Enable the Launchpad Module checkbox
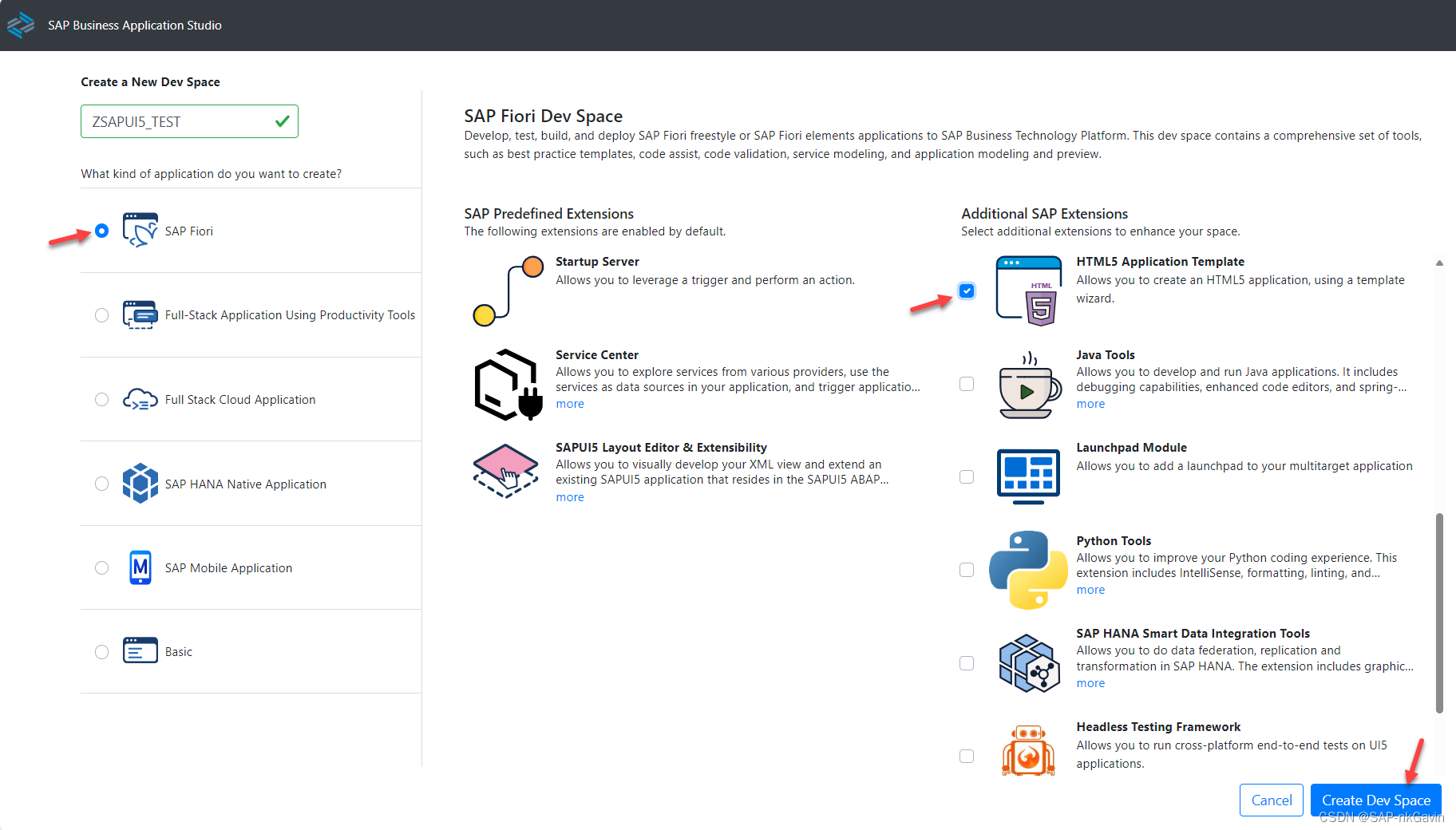The height and width of the screenshot is (830, 1456). [967, 476]
